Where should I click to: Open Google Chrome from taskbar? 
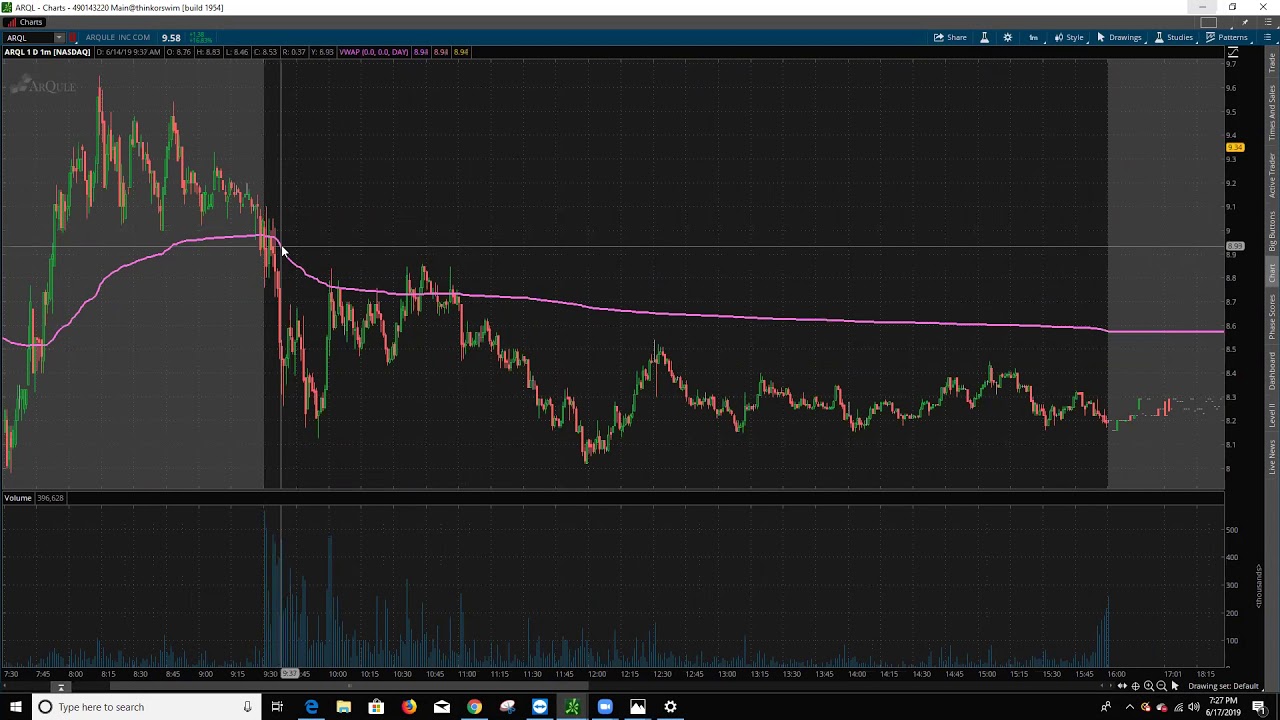[474, 707]
